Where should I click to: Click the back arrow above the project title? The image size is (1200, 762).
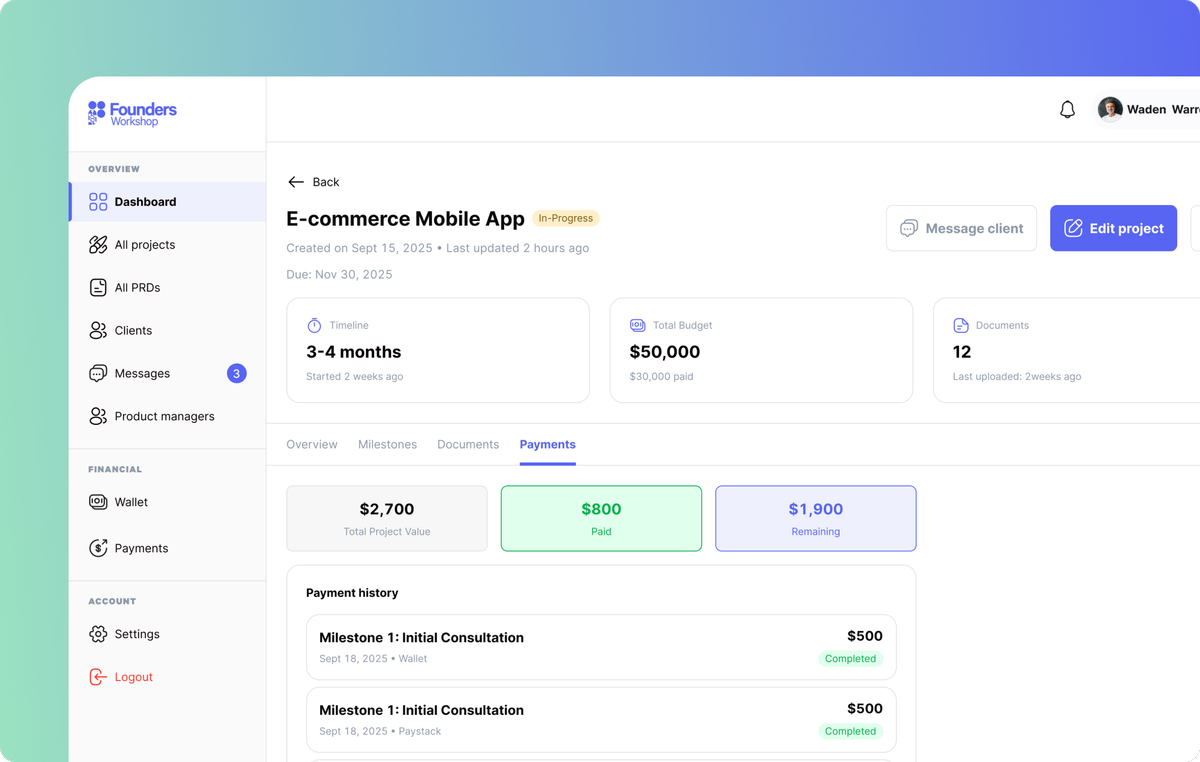[294, 181]
